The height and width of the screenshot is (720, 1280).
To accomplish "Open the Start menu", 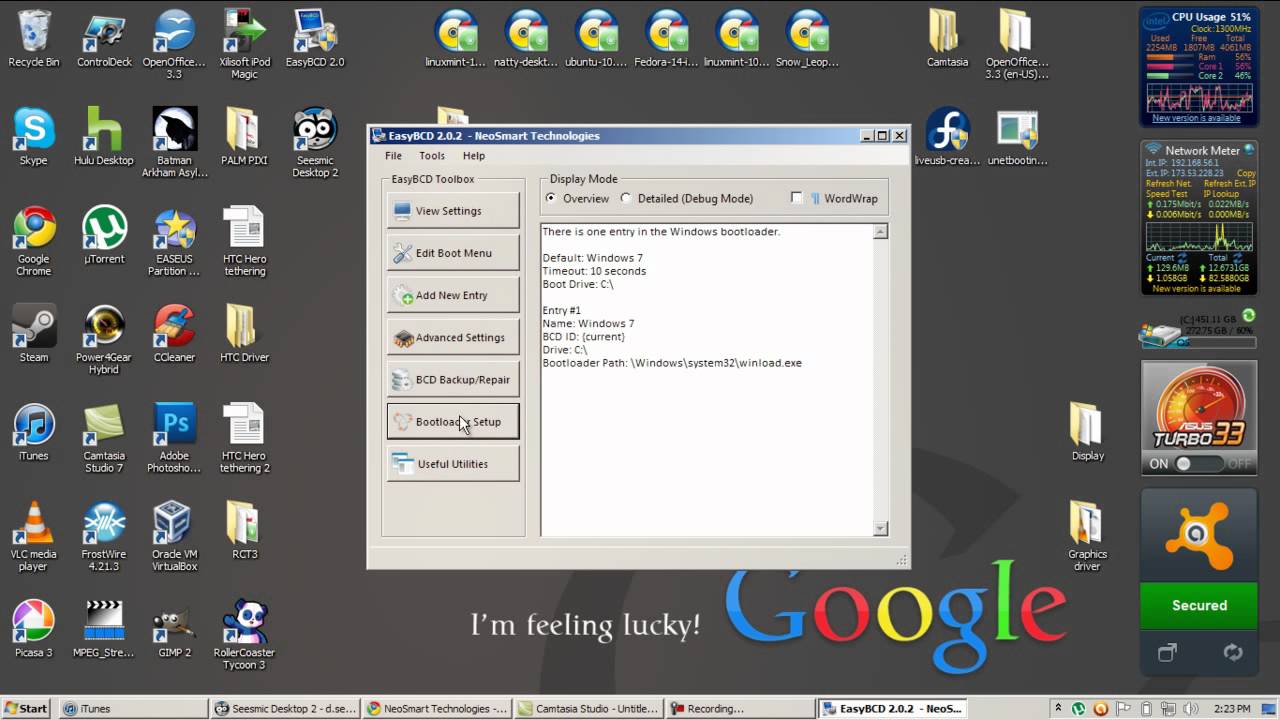I will [26, 708].
